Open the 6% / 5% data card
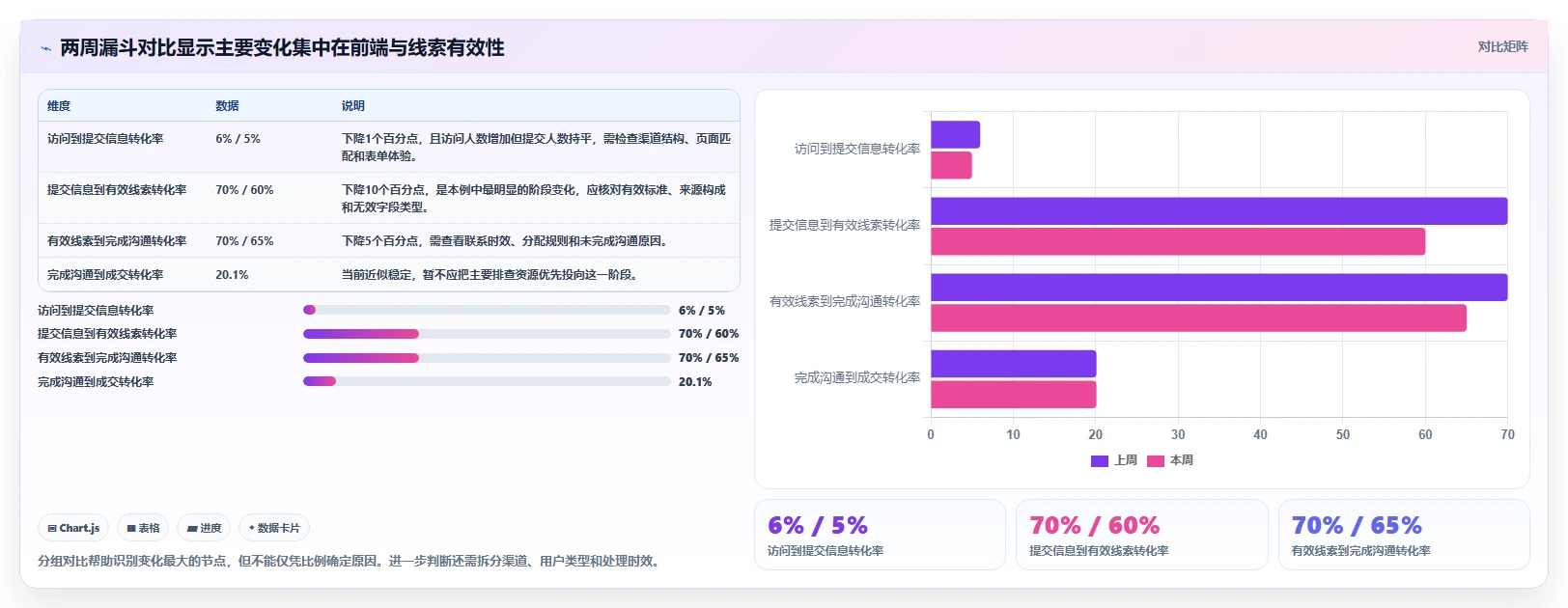Screen dimensions: 1568x608 click(880, 535)
